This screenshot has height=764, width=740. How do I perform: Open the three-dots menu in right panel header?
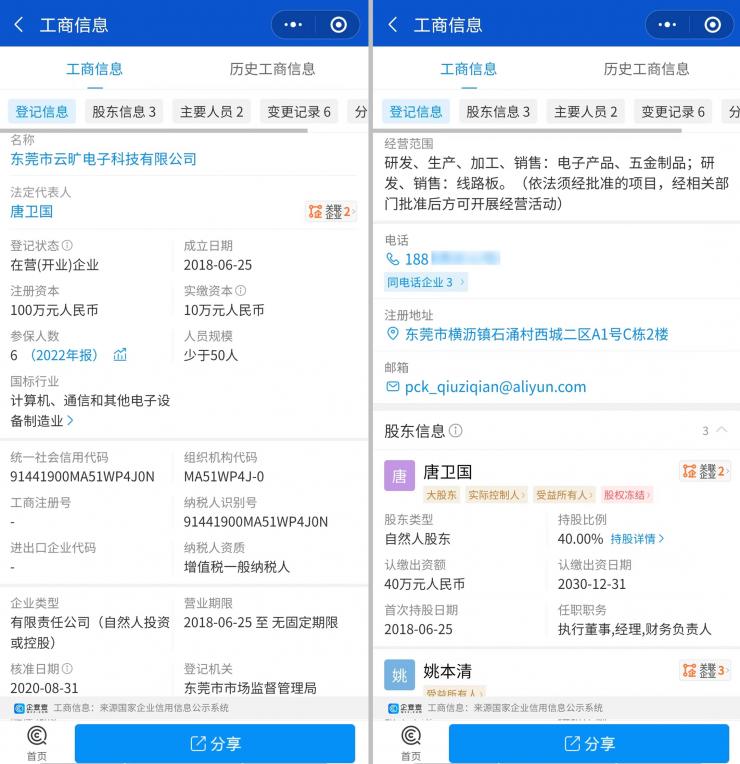pyautogui.click(x=667, y=25)
